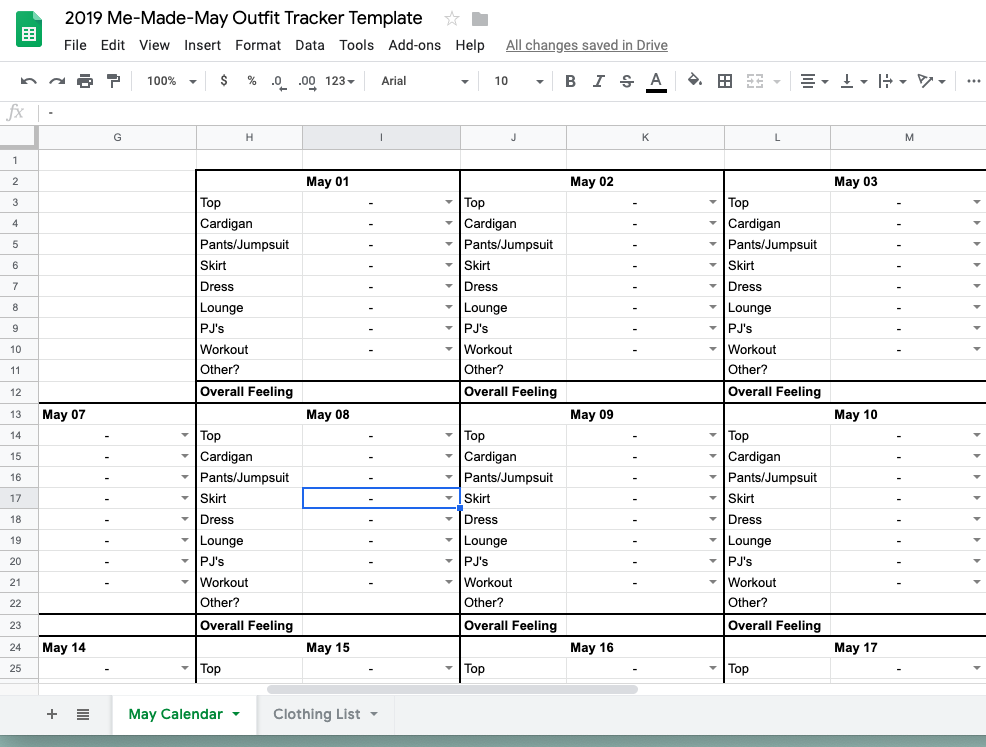Toggle Italic formatting
Viewport: 986px width, 747px height.
599,81
